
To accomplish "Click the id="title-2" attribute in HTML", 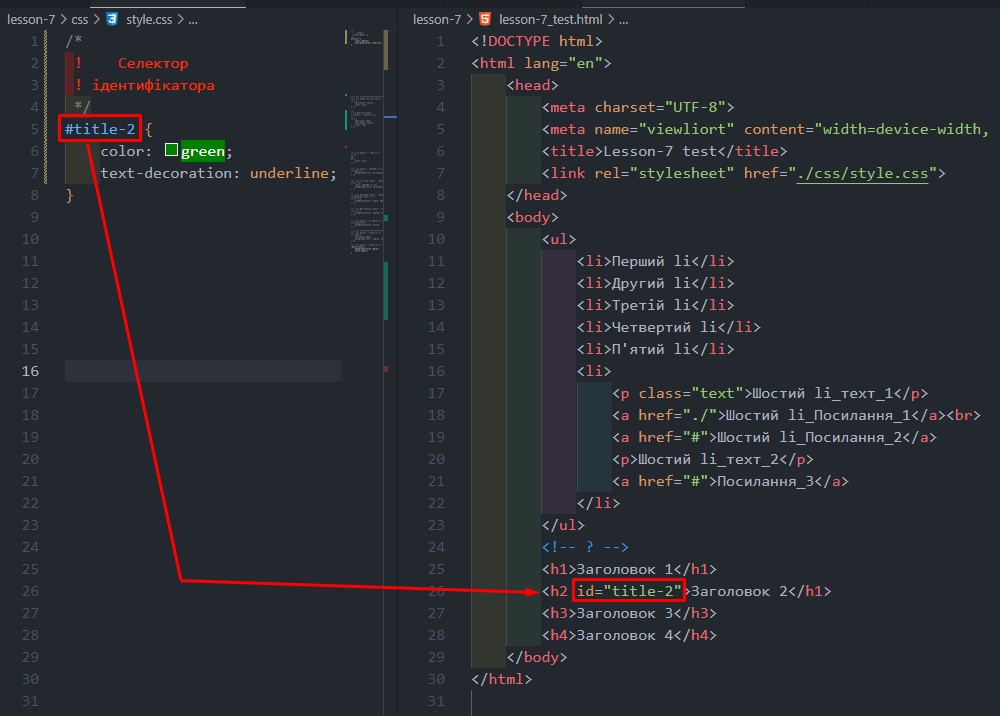I will 629,591.
